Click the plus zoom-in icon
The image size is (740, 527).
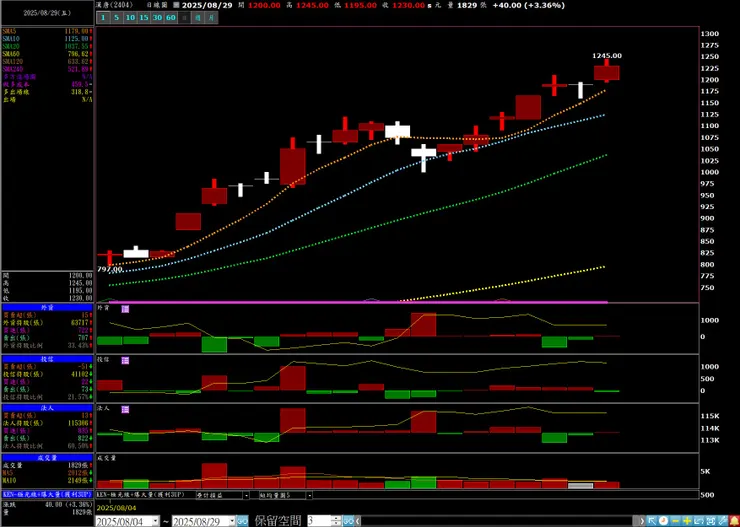click(687, 521)
